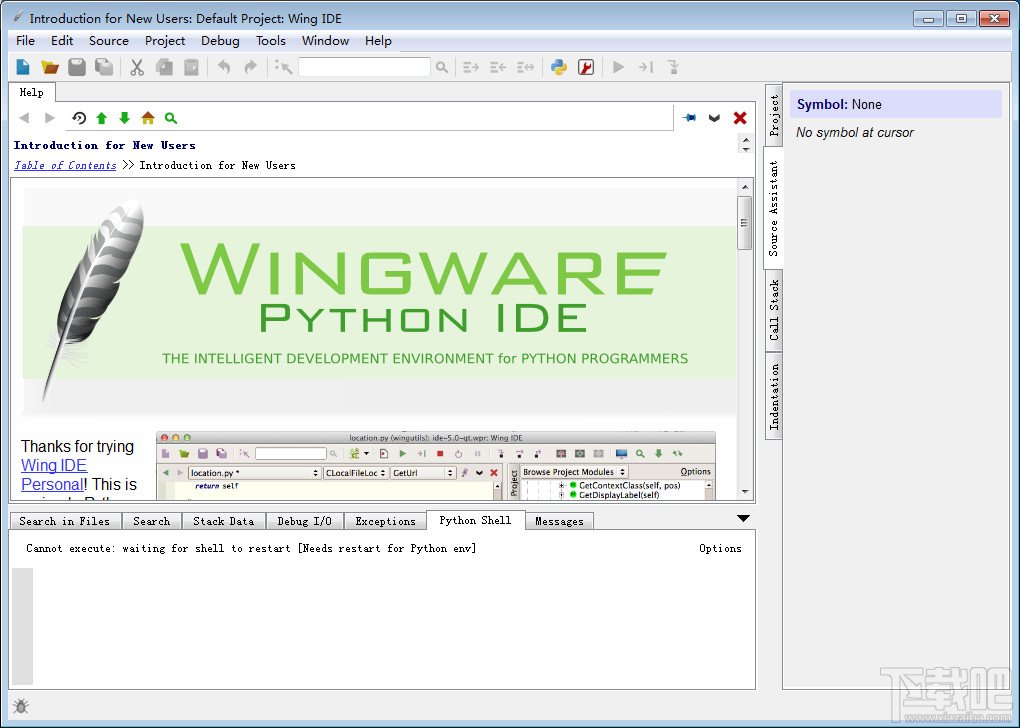Open the Debug menu
Screen dimensions: 1020x728
coord(220,41)
